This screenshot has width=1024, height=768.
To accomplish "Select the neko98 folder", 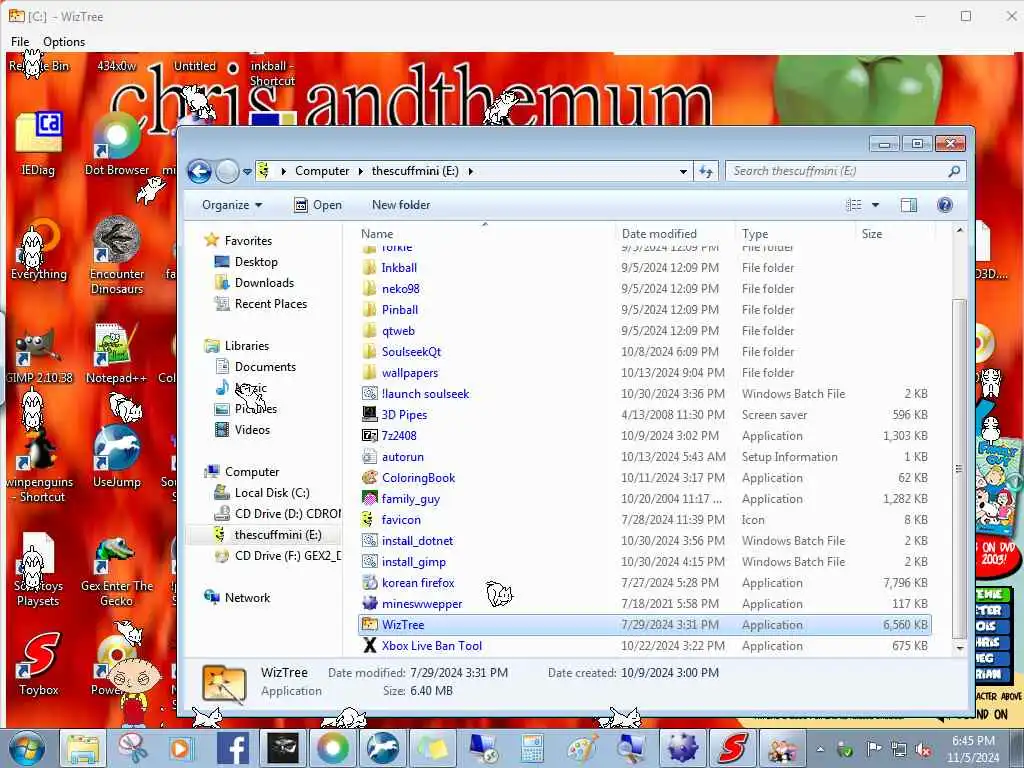I will [x=400, y=289].
